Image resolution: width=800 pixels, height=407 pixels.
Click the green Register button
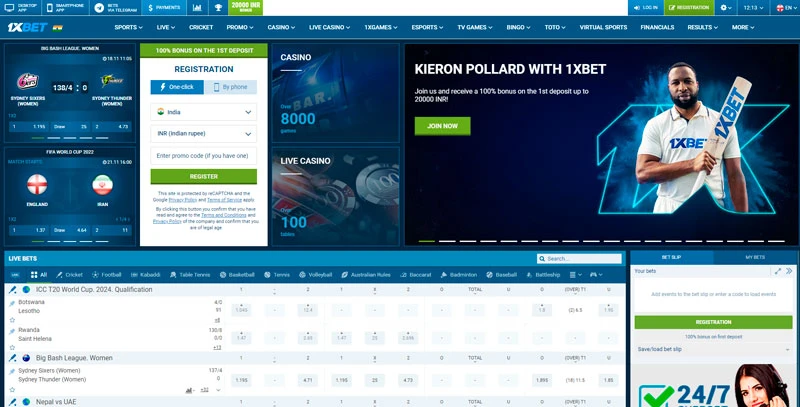click(204, 176)
